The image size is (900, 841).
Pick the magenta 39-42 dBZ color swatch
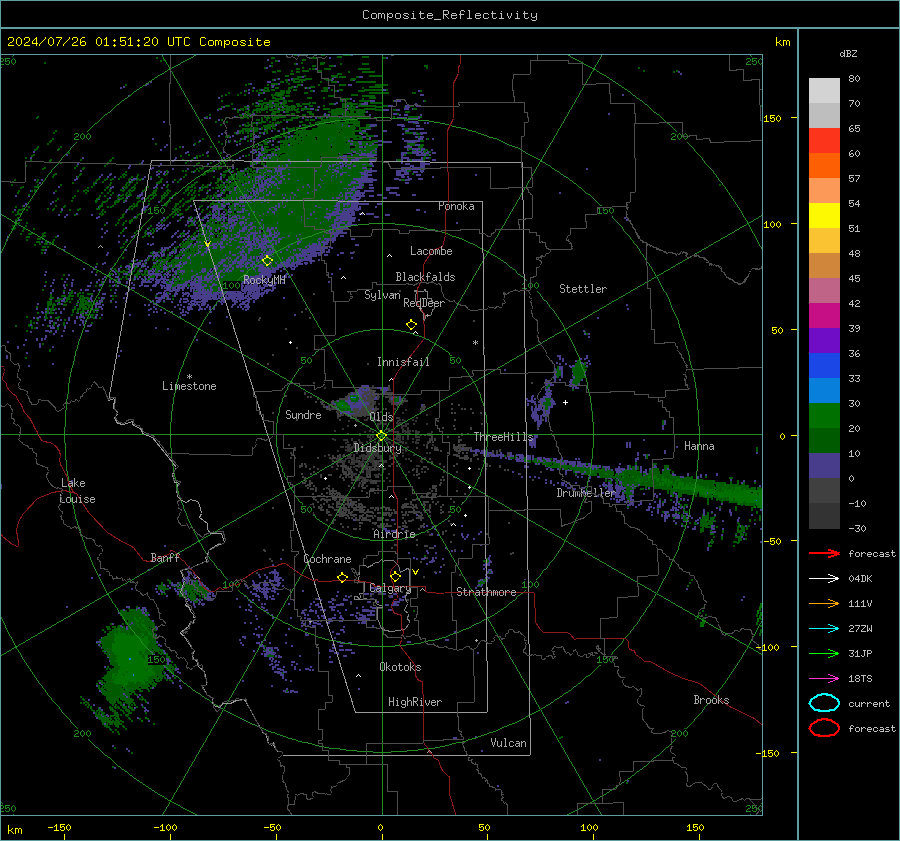pyautogui.click(x=824, y=315)
